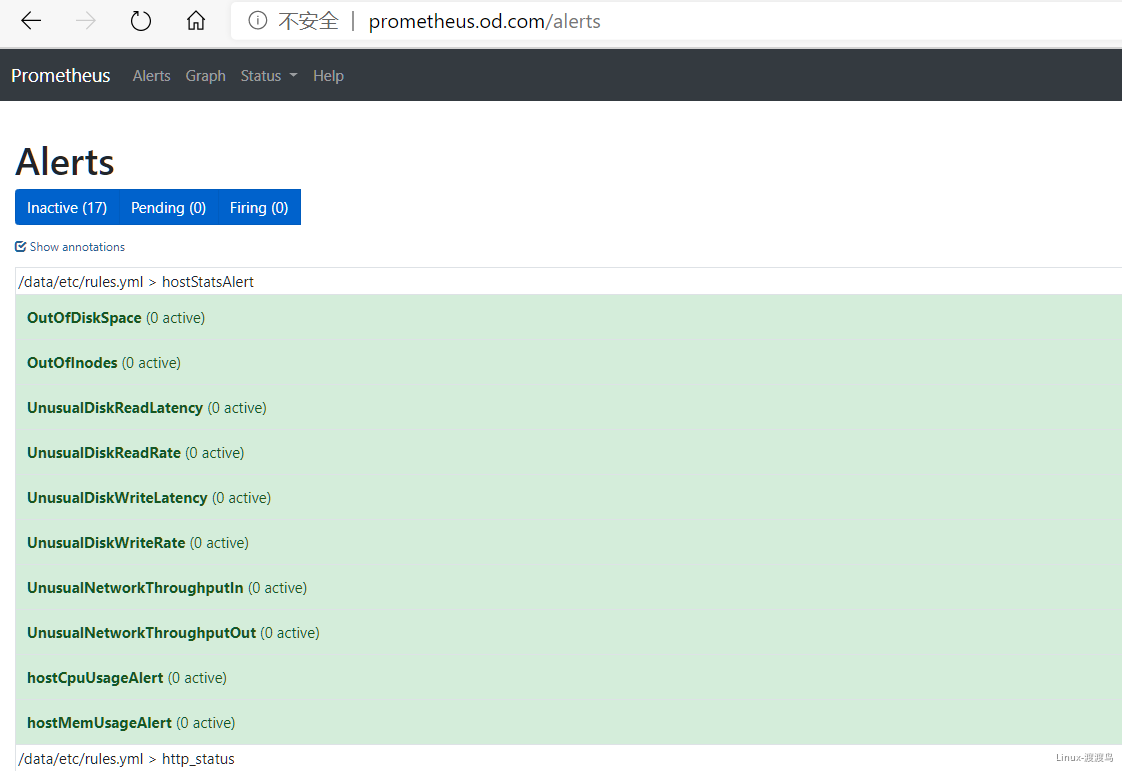Expand the hostCpuUsageAlert row
Screen dimensions: 1122x771
click(569, 678)
